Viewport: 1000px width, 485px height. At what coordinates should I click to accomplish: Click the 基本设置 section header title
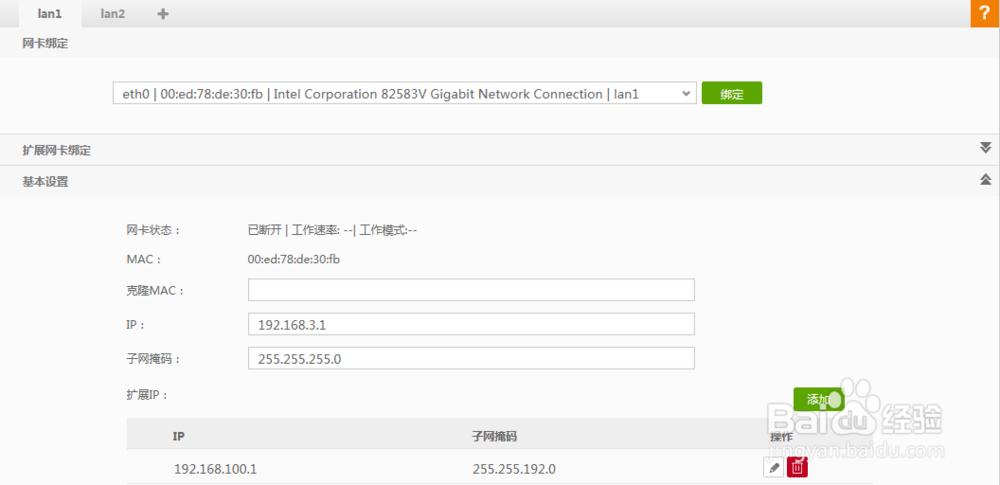coord(45,181)
